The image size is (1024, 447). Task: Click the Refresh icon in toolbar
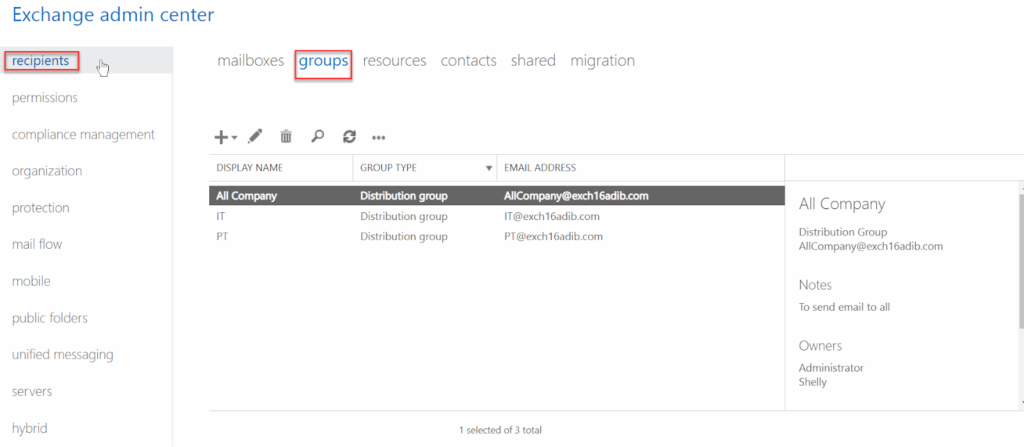(x=348, y=137)
